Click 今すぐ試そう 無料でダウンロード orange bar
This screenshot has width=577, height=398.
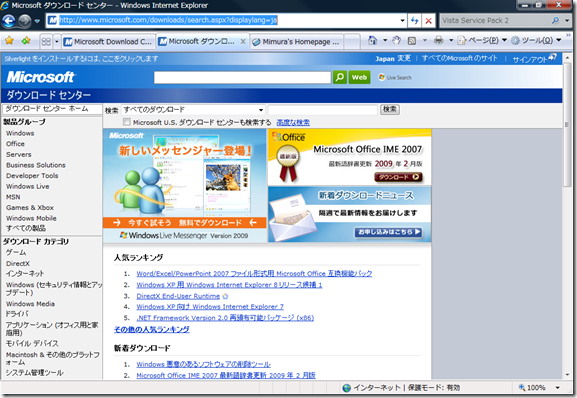point(185,223)
